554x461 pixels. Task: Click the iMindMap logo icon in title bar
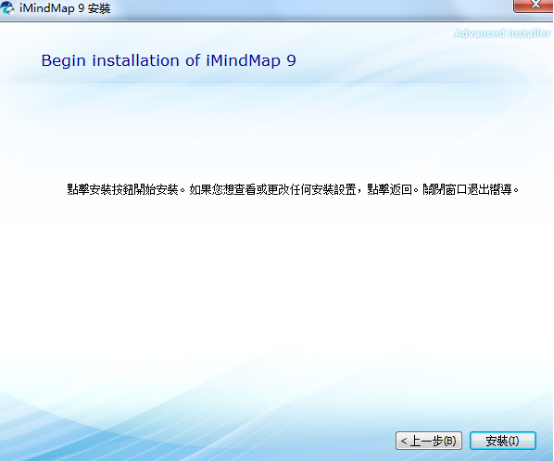7,8
